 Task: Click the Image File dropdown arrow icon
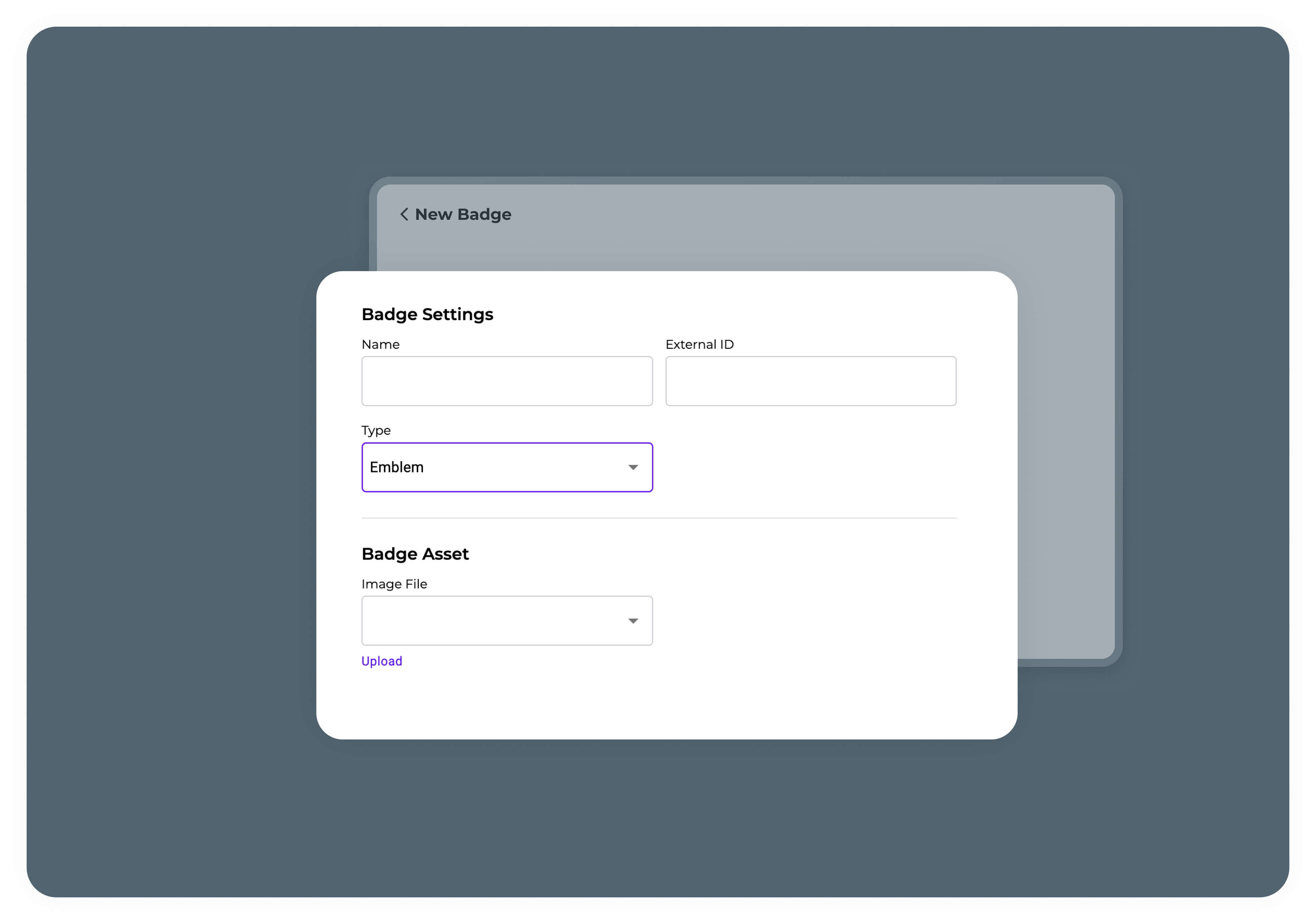pyautogui.click(x=633, y=621)
